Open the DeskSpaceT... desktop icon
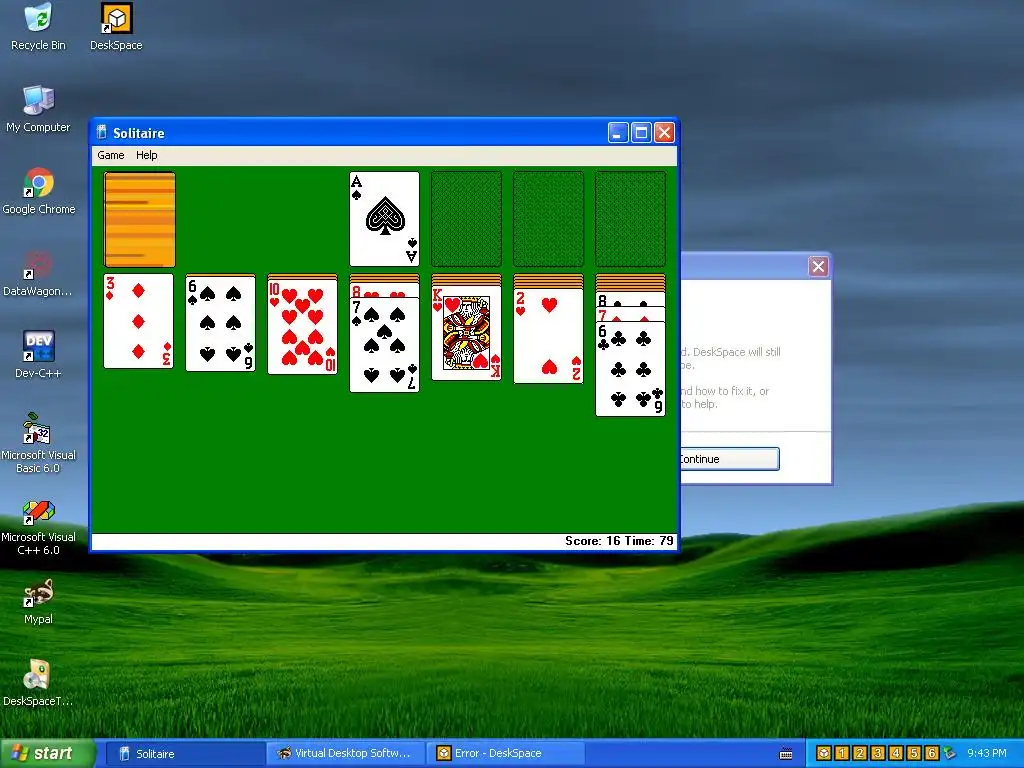Image resolution: width=1024 pixels, height=768 pixels. [x=38, y=684]
